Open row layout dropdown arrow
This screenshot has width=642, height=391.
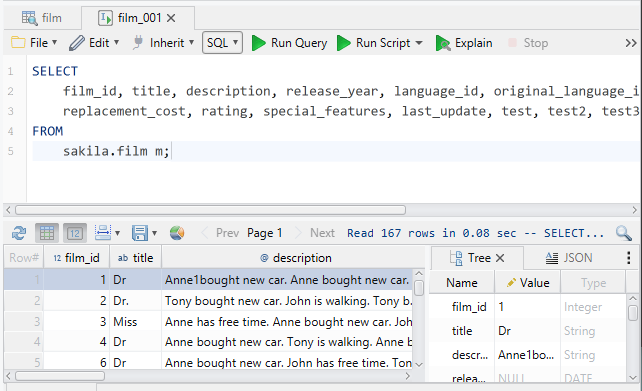tap(118, 233)
